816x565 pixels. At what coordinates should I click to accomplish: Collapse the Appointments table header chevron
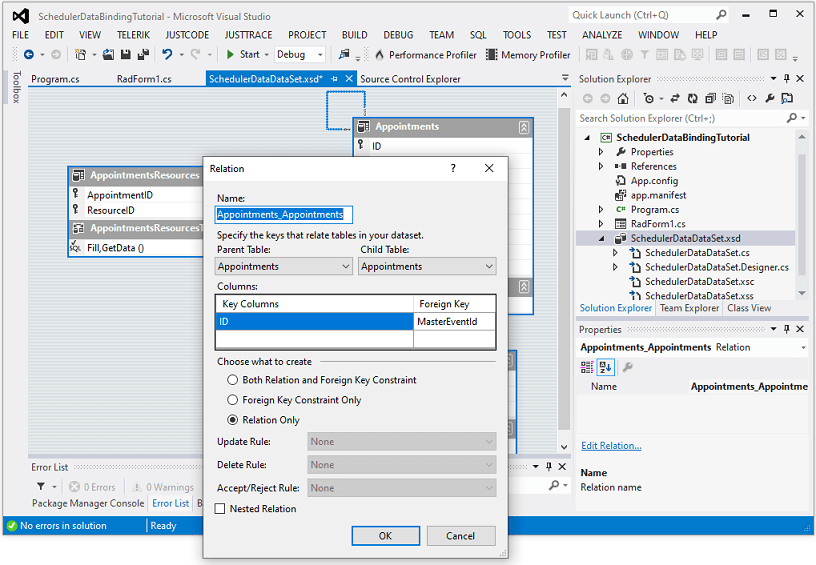pyautogui.click(x=524, y=127)
